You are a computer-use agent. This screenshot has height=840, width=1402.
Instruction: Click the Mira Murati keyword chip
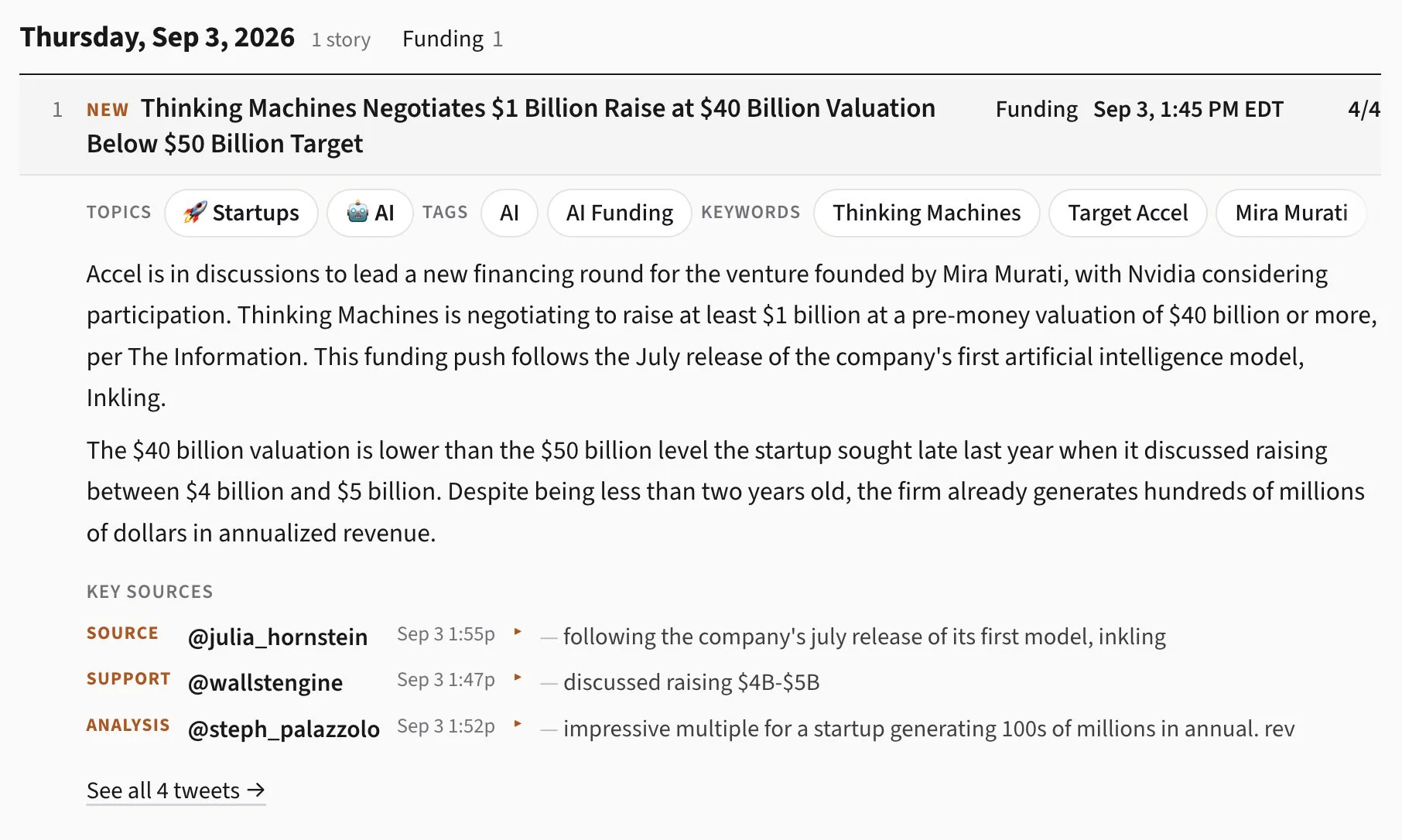coord(1291,213)
